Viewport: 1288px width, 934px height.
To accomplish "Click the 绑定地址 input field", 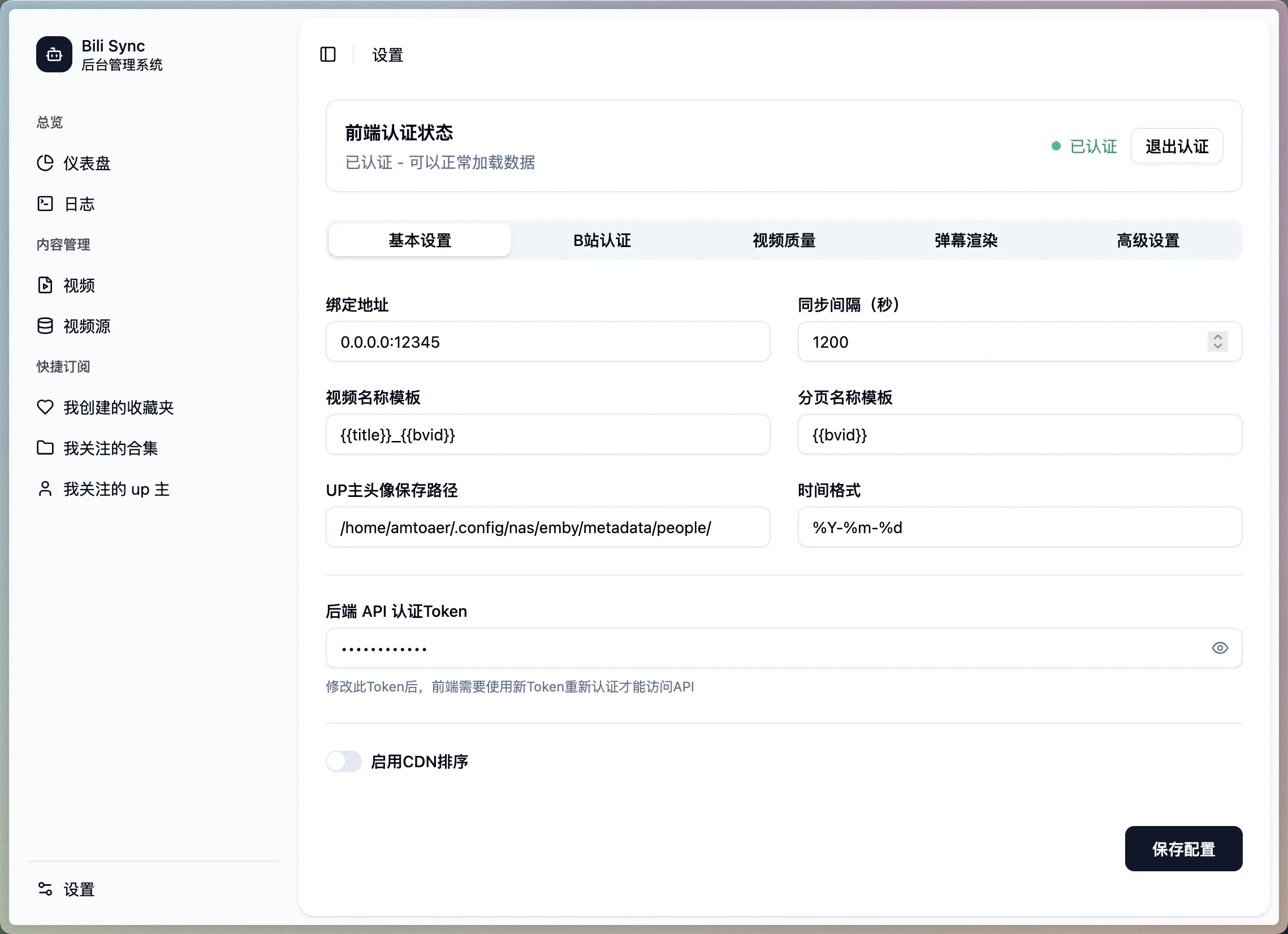I will (x=547, y=342).
